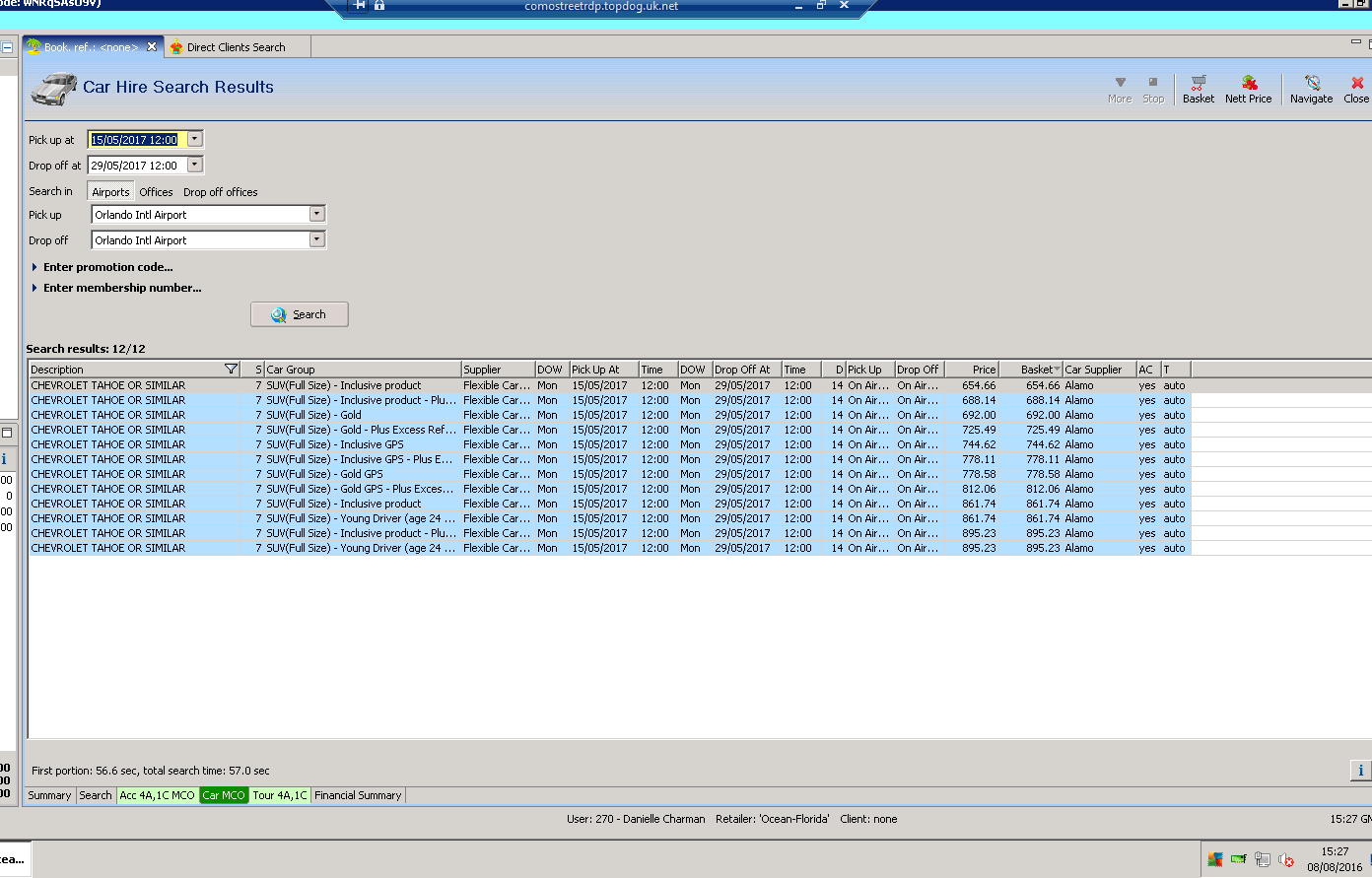1372x878 pixels.
Task: Click the filter funnel in Description header
Action: tap(232, 370)
